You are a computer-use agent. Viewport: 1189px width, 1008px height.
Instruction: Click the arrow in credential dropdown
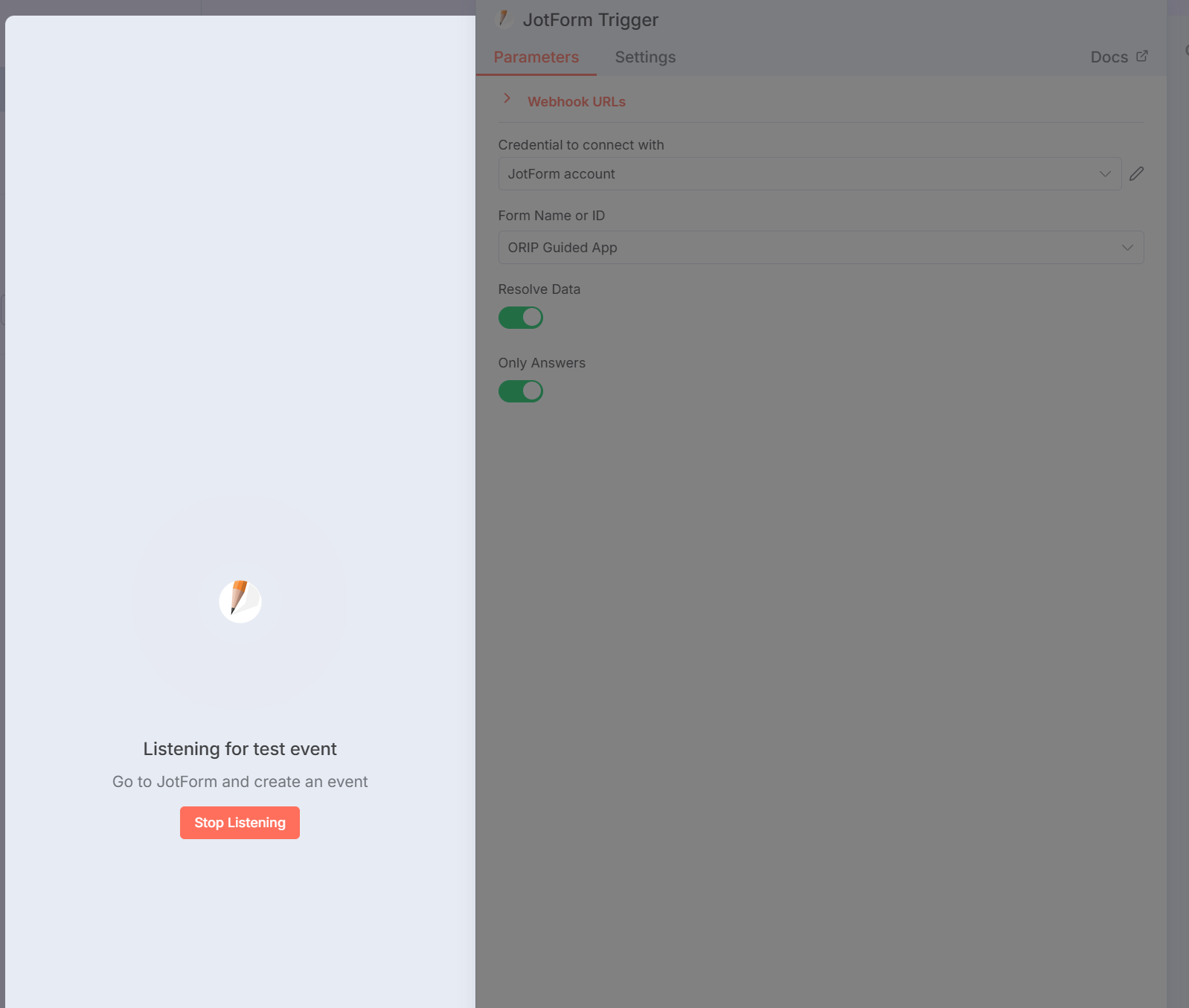point(1105,174)
